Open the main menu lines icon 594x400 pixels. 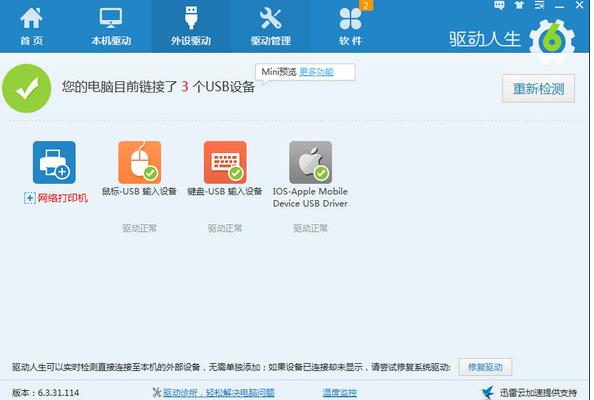point(539,5)
